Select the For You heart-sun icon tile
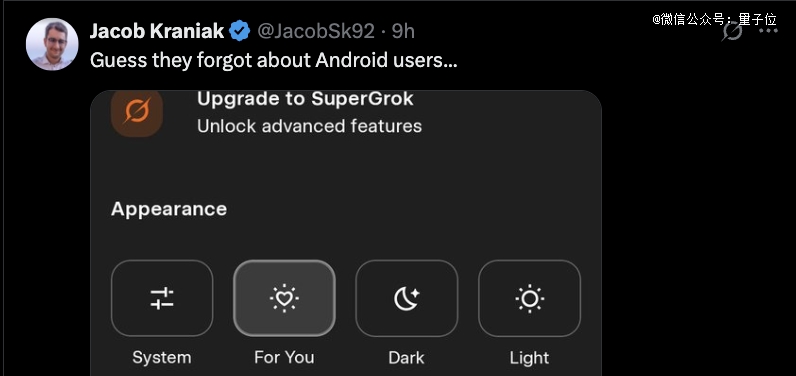 [284, 298]
